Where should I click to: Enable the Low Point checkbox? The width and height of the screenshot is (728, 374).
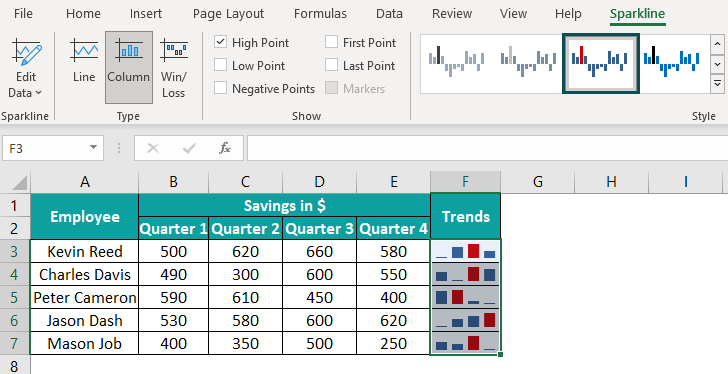[x=220, y=65]
